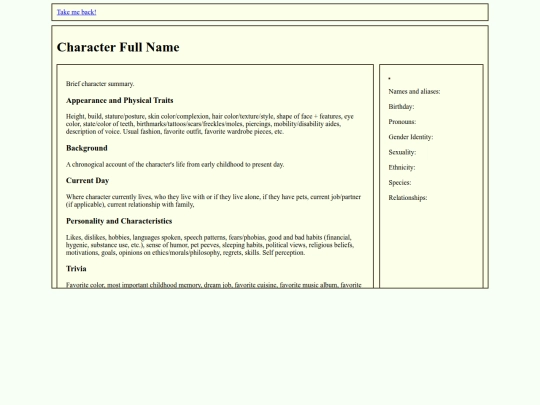
Task: Click paragraph starting 'Height, build, stature/posture'
Action: click(x=210, y=124)
